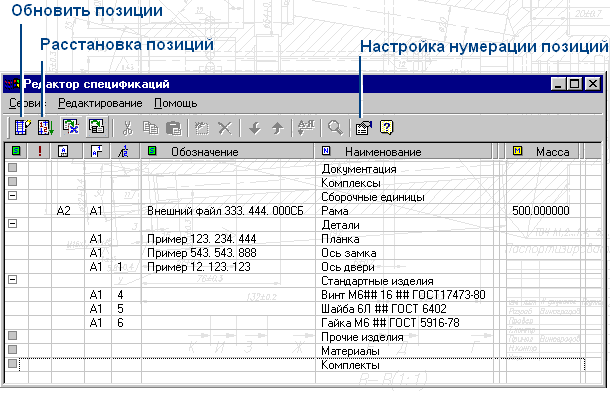
Task: Click the yellow question mark help icon
Action: [x=386, y=128]
